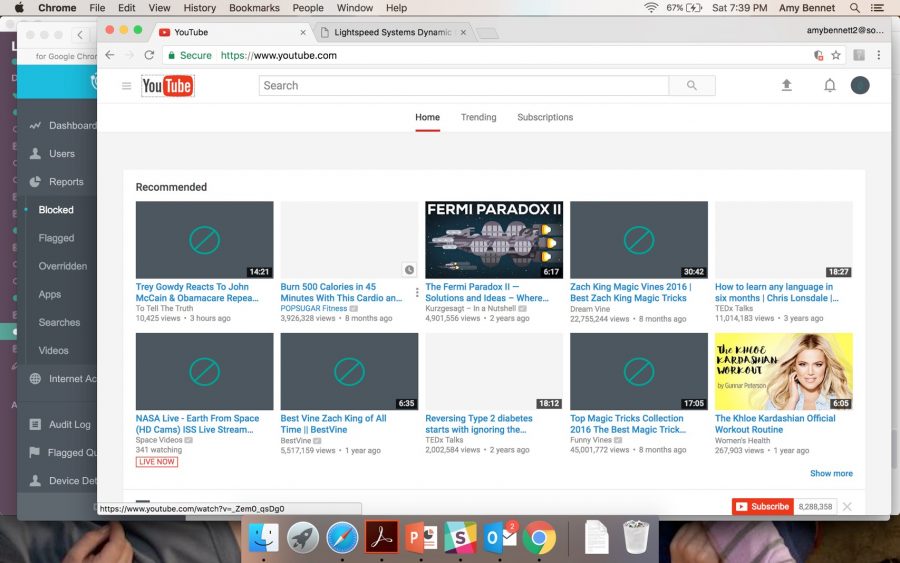
Task: Switch to the Lightspeed Systems Dynamic tab
Action: click(393, 33)
